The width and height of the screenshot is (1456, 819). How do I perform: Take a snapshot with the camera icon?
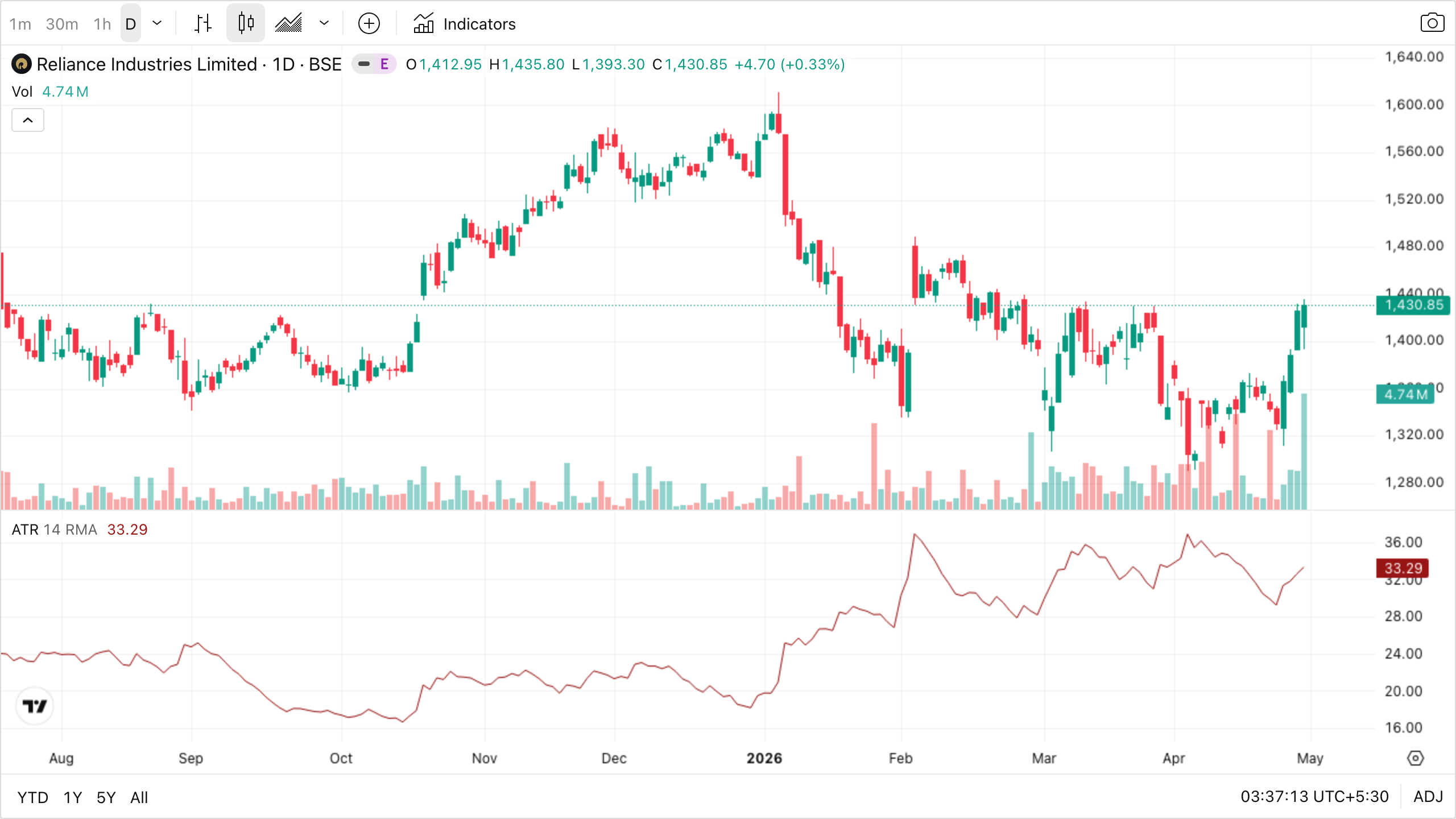(x=1432, y=24)
